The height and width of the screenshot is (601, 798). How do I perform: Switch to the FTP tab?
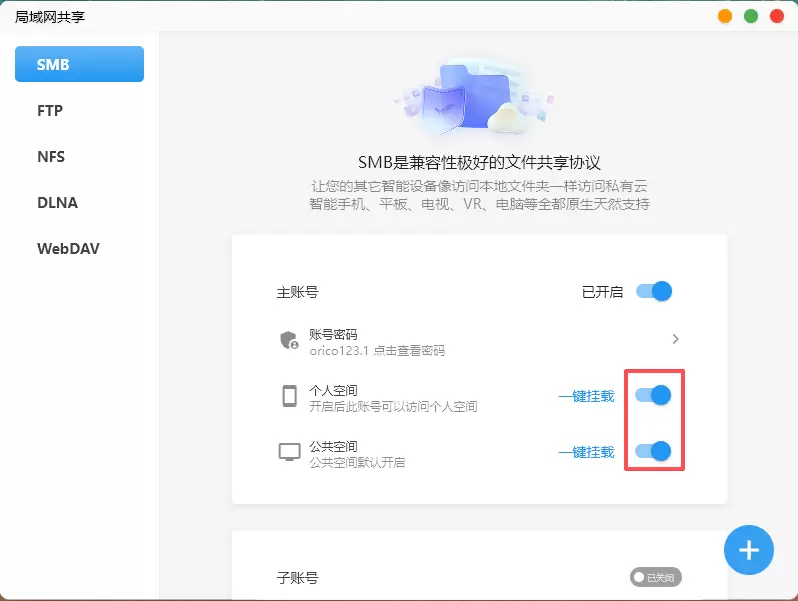(50, 111)
